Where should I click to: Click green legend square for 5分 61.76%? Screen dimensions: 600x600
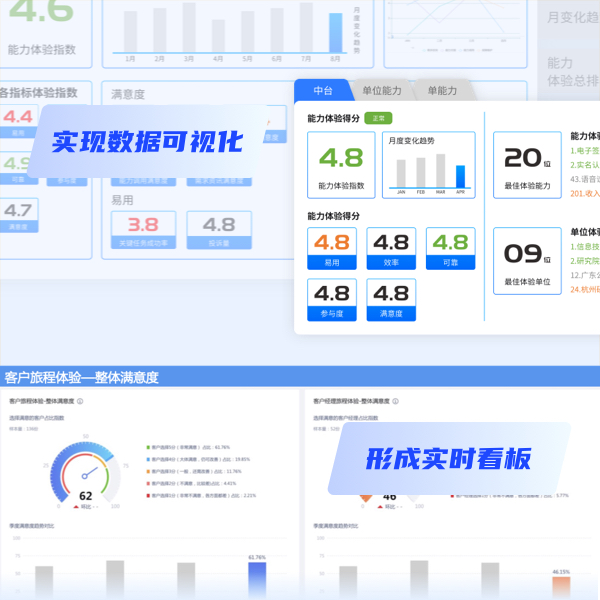coord(148,447)
